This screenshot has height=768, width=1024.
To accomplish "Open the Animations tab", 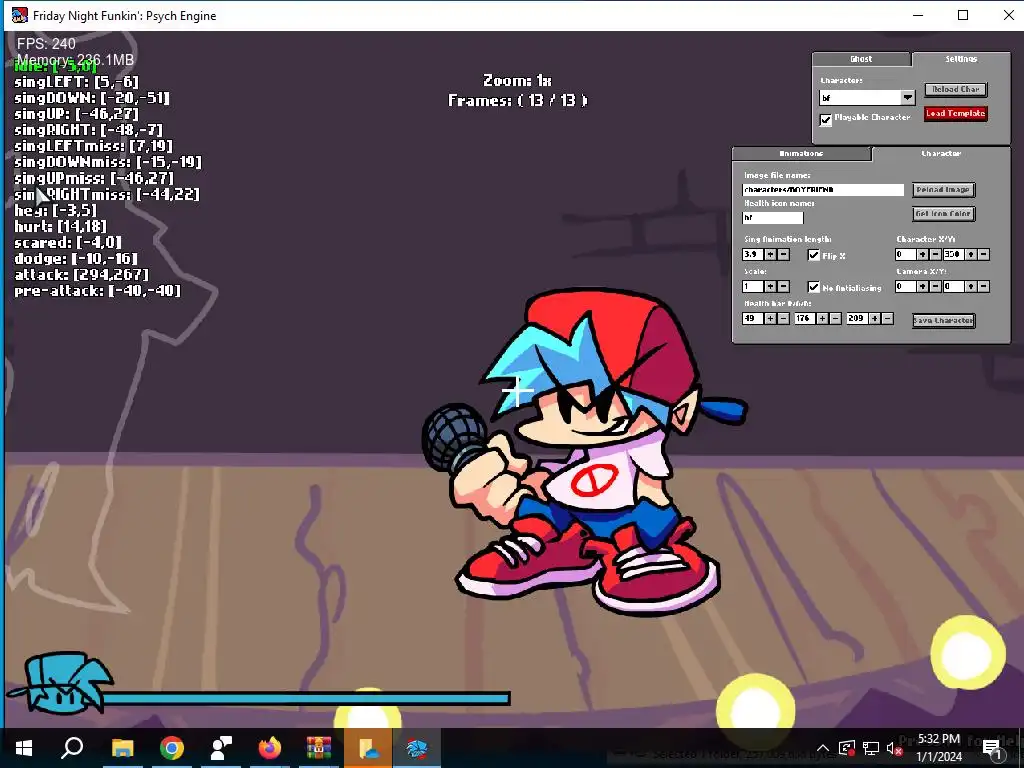I will click(801, 153).
